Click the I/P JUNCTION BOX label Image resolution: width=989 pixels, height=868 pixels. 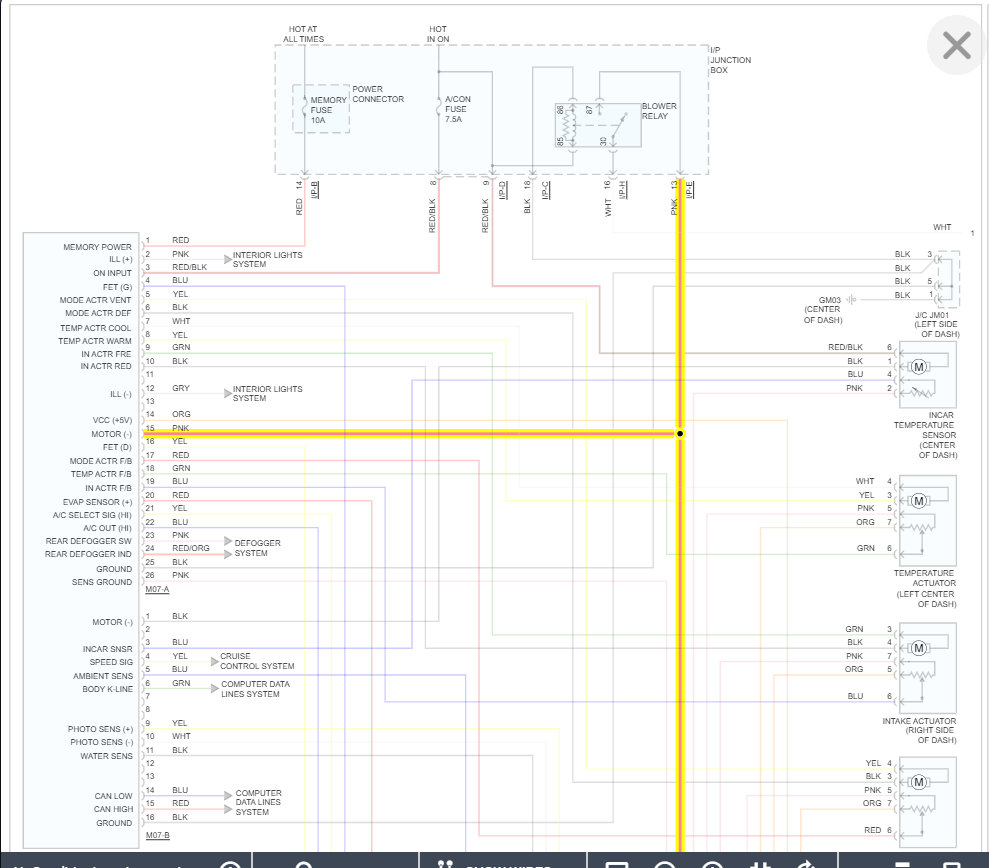click(730, 60)
